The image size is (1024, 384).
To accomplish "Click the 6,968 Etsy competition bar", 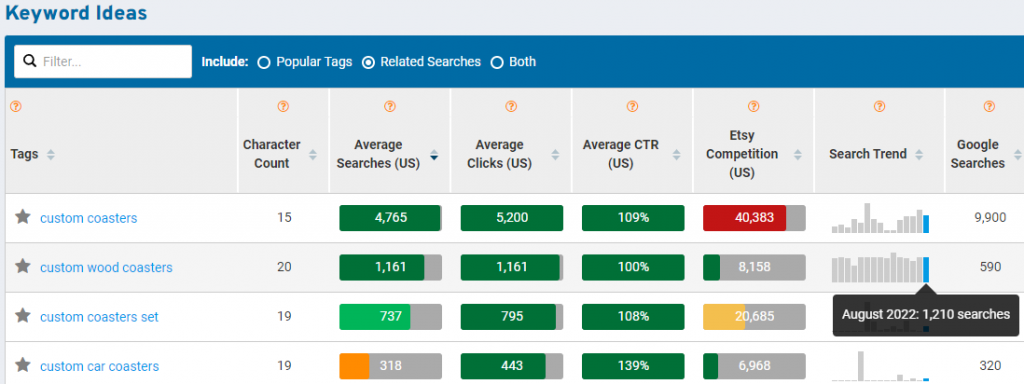I will tap(754, 366).
